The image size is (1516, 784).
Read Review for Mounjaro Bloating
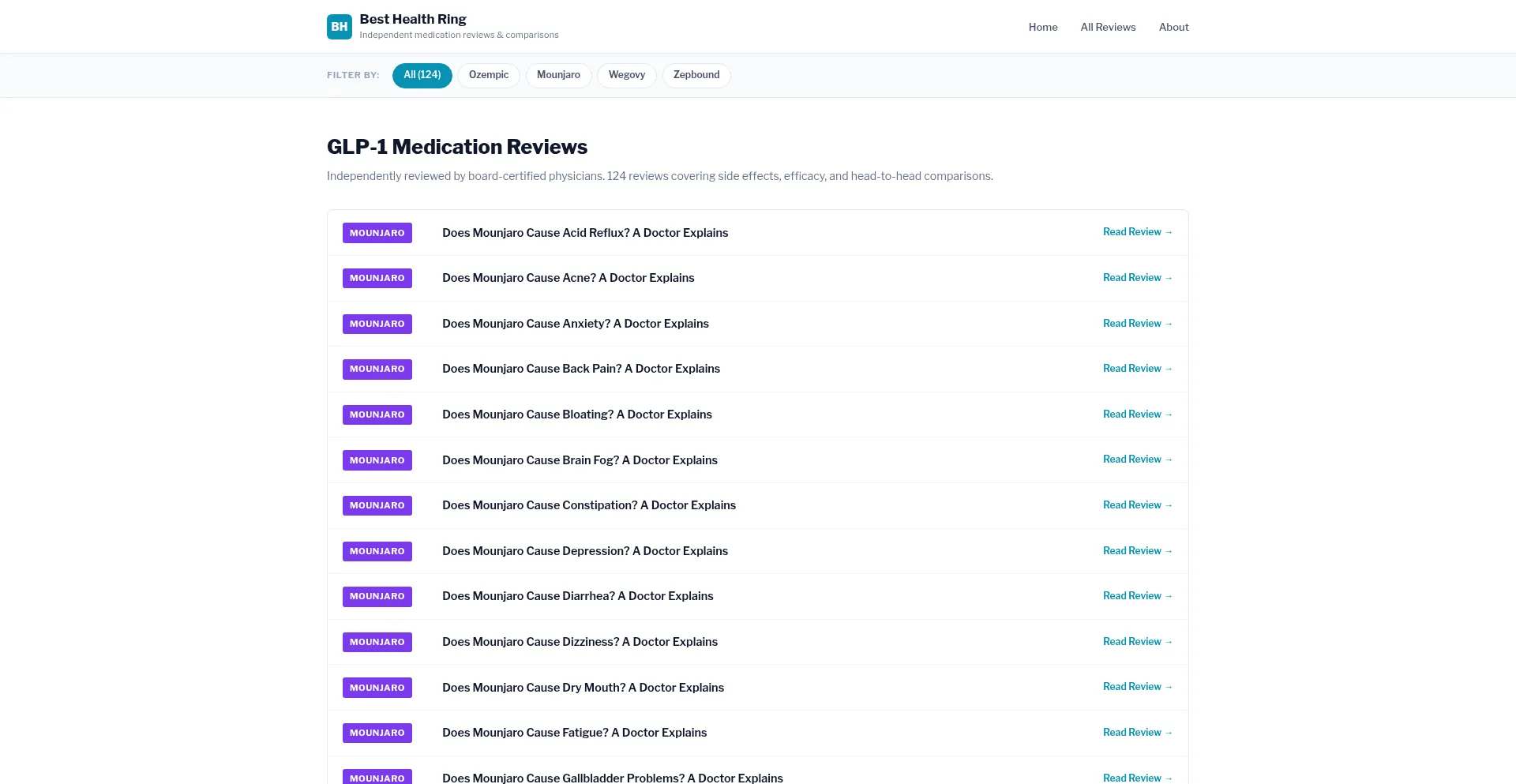1138,415
